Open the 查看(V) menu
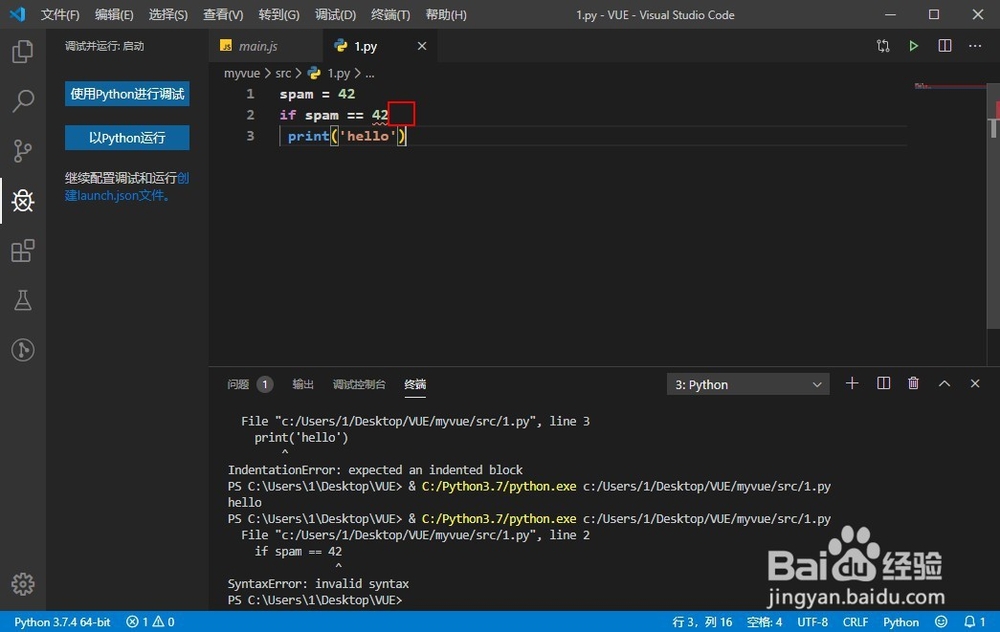 click(x=223, y=15)
